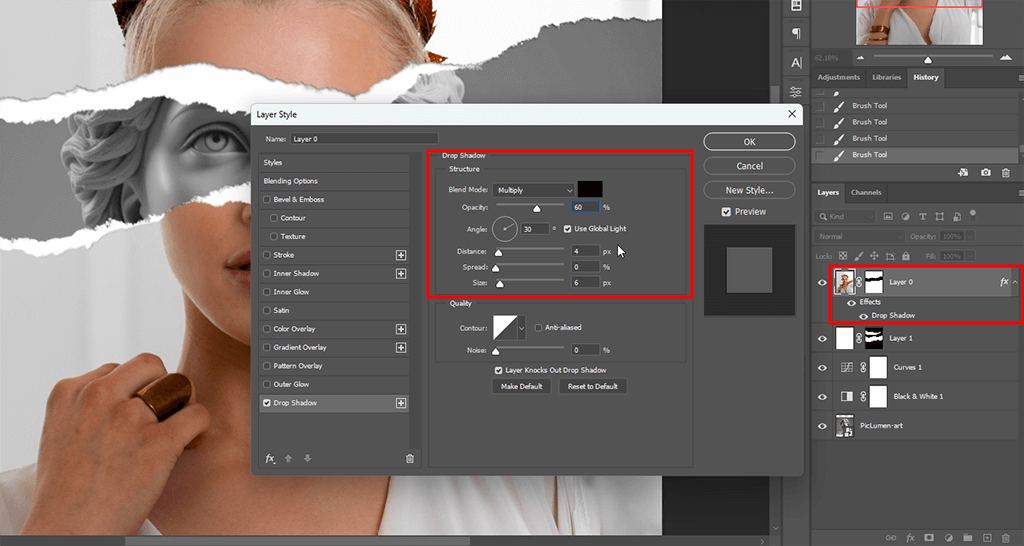Hide the Black & White 1 layer
This screenshot has width=1024, height=546.
pos(822,396)
